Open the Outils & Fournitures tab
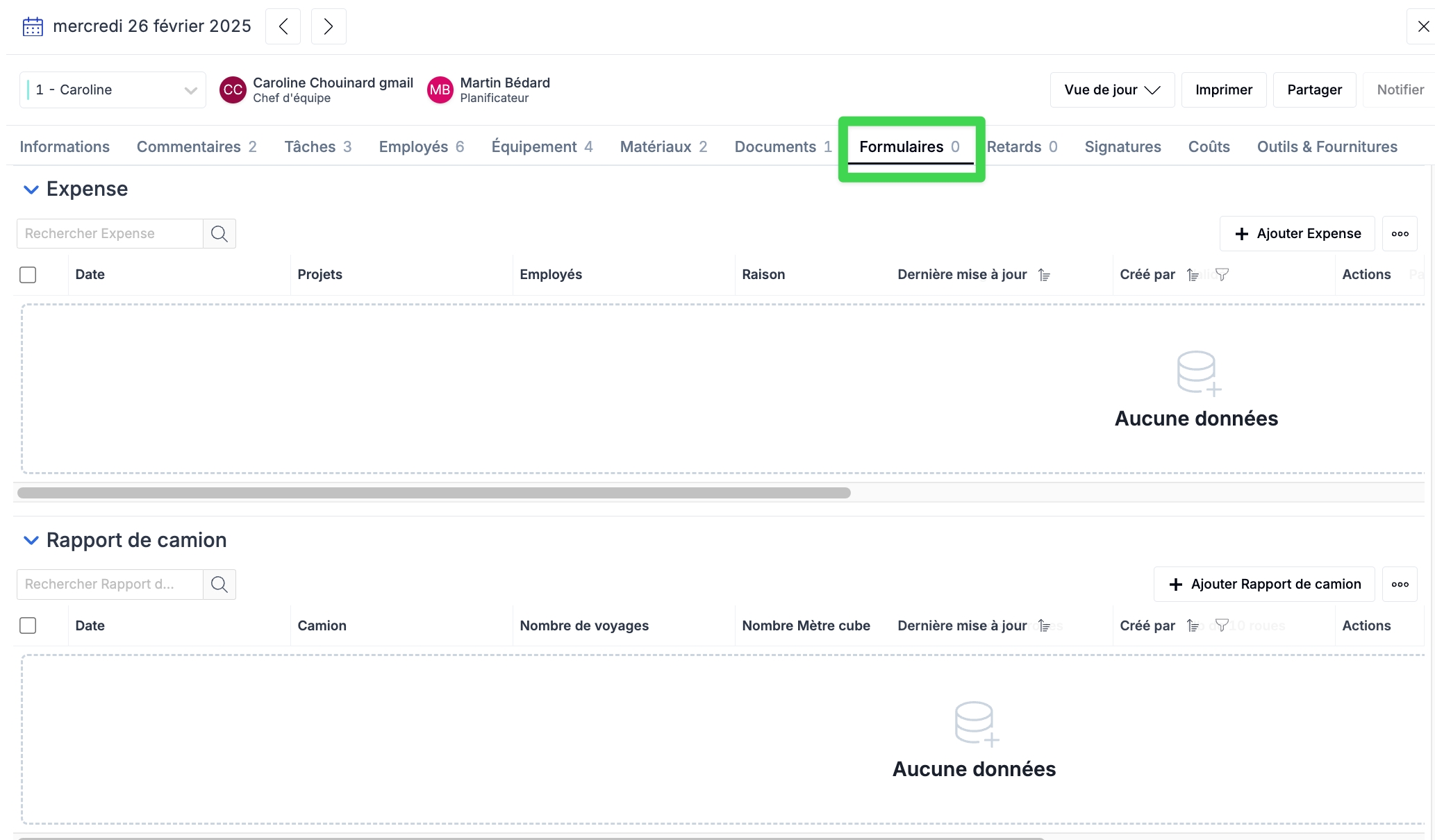 coord(1327,147)
